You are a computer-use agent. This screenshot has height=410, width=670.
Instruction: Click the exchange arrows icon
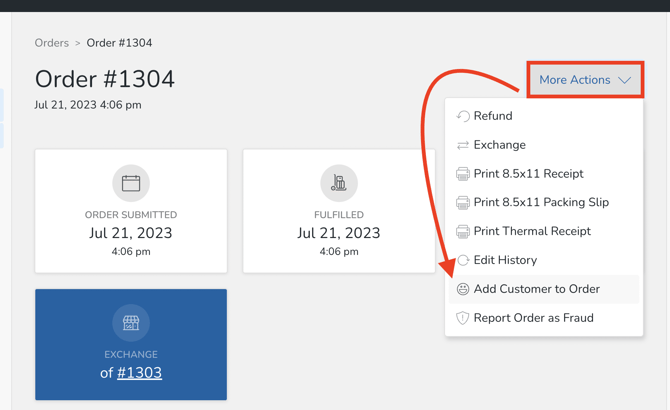[x=463, y=145]
